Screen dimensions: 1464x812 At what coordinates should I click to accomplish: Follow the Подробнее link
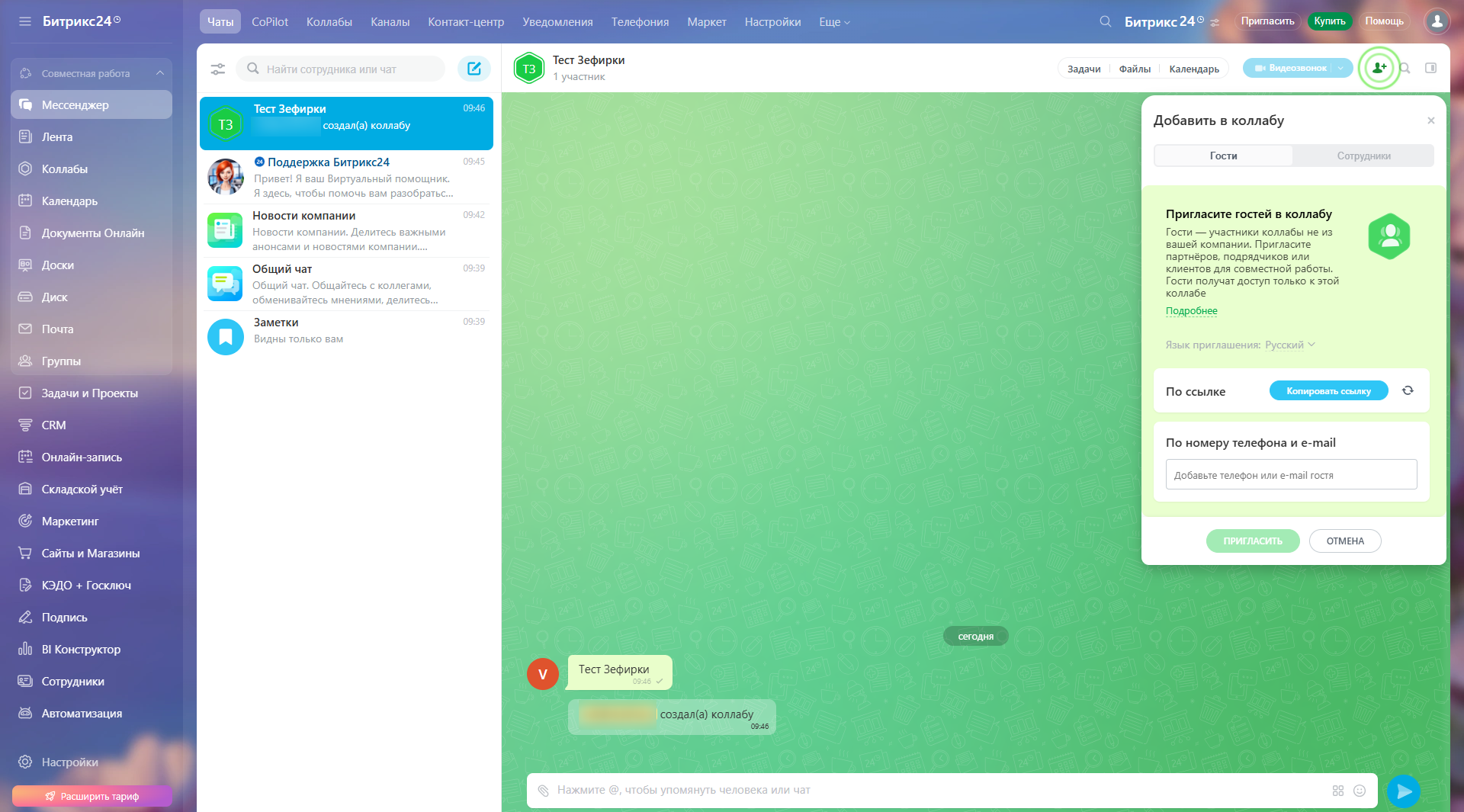coord(1191,311)
